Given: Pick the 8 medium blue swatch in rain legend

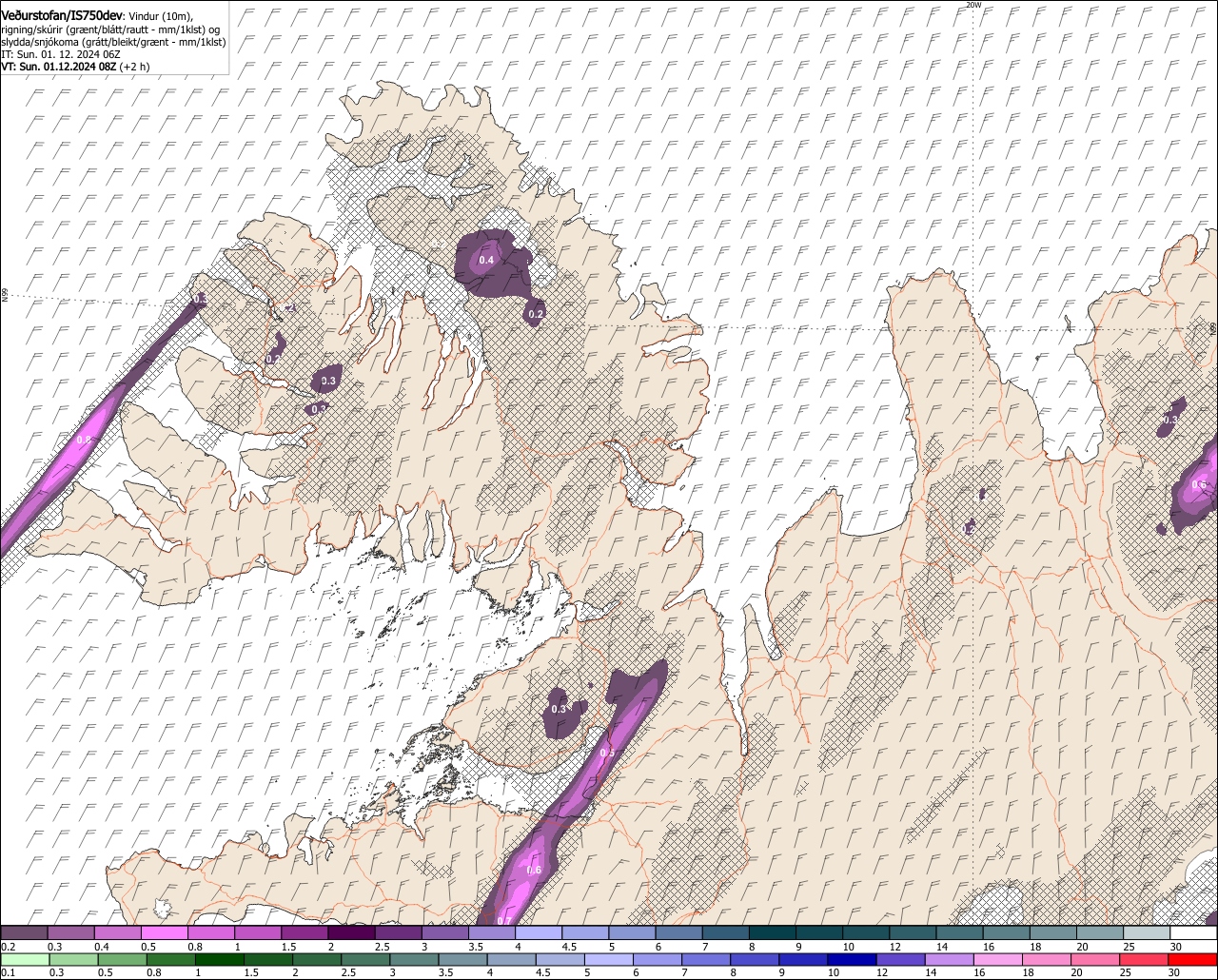Looking at the screenshot, I should click(756, 959).
